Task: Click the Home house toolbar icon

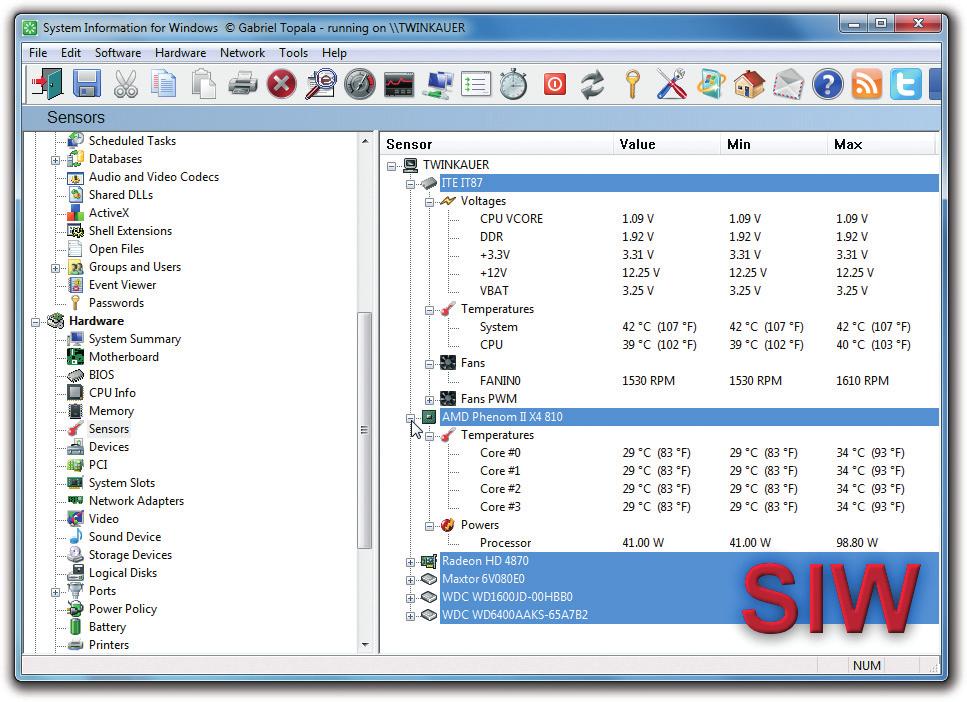Action: (x=749, y=84)
